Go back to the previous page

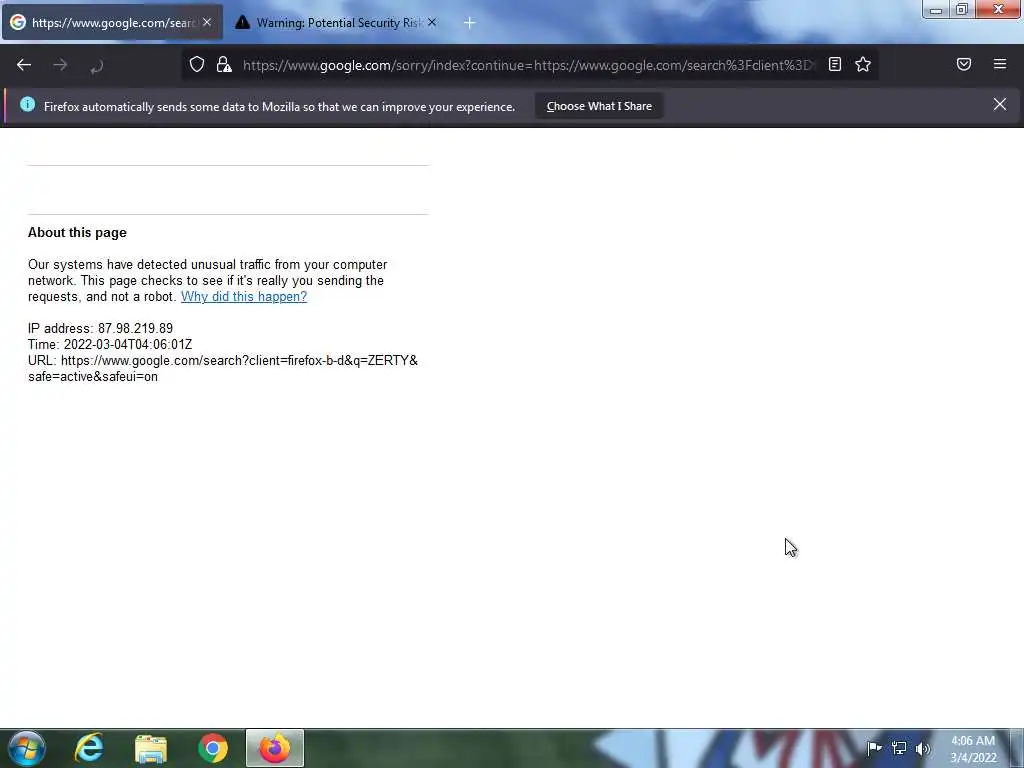coord(24,65)
